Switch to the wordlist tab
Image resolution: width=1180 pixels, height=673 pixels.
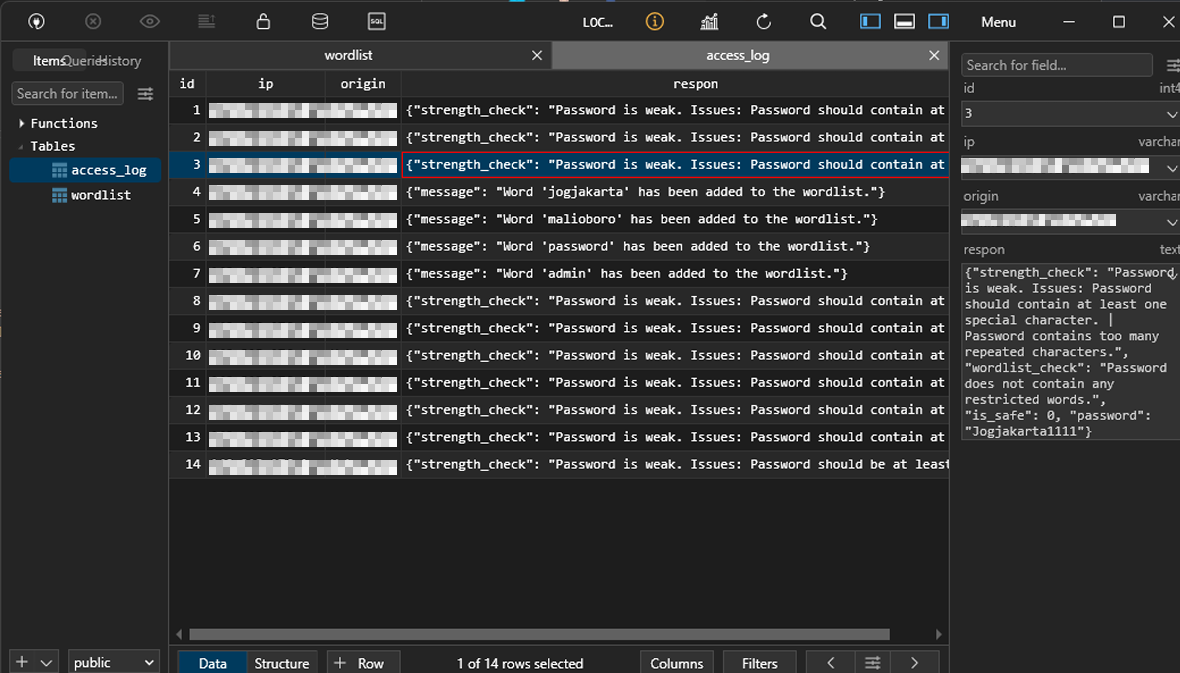pyautogui.click(x=348, y=55)
